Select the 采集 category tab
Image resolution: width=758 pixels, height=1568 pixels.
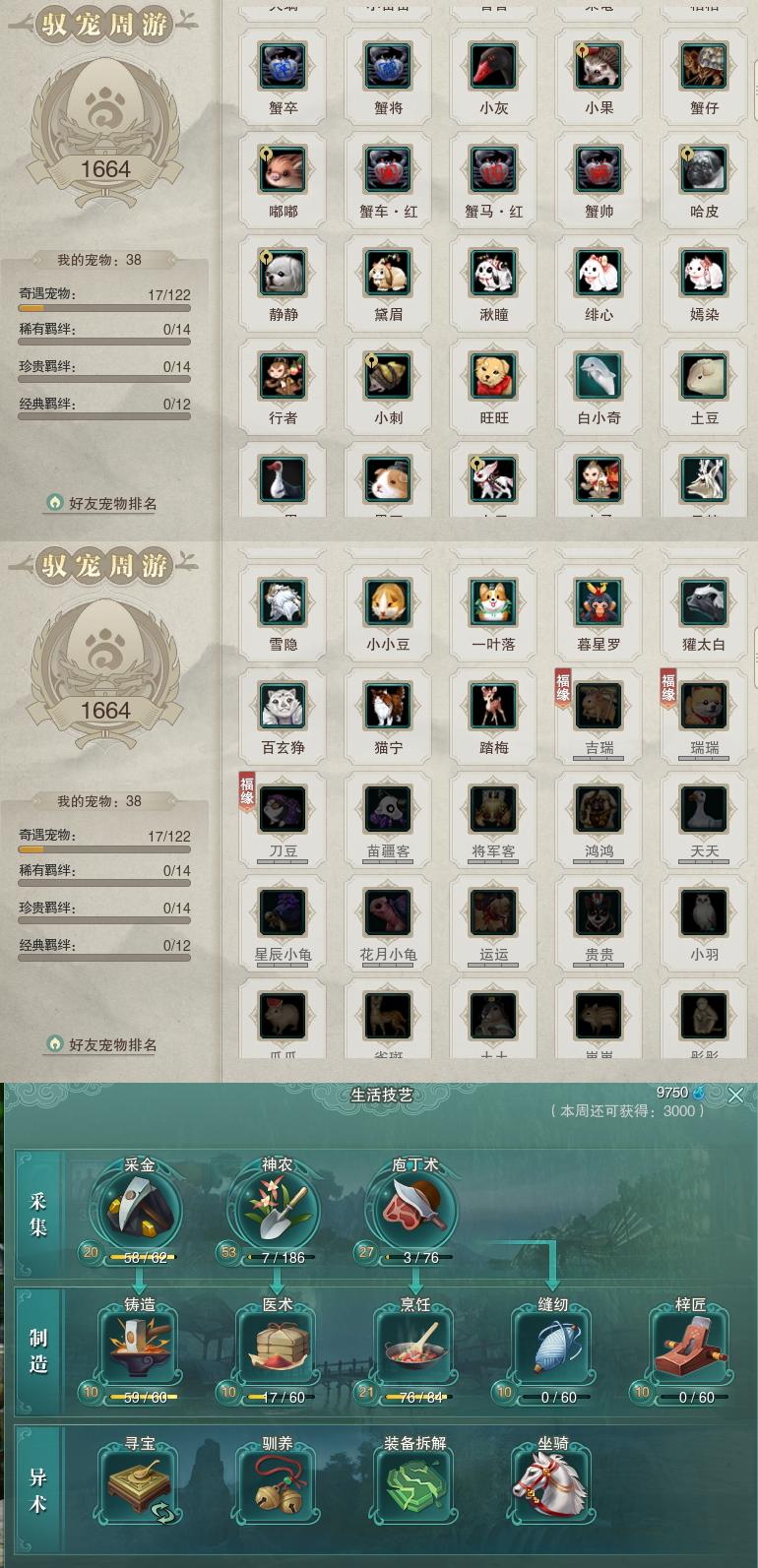click(x=38, y=1214)
